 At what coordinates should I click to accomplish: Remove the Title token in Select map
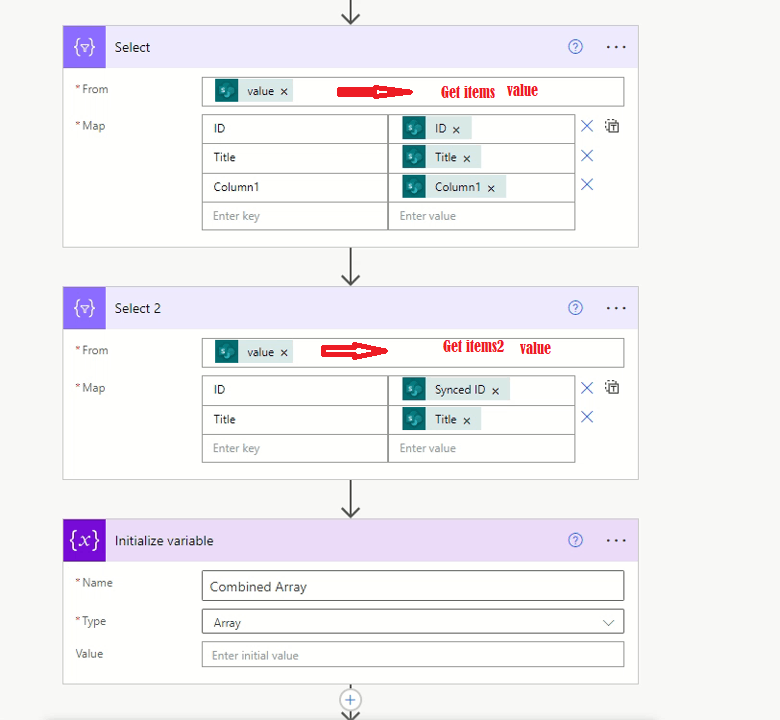click(467, 159)
